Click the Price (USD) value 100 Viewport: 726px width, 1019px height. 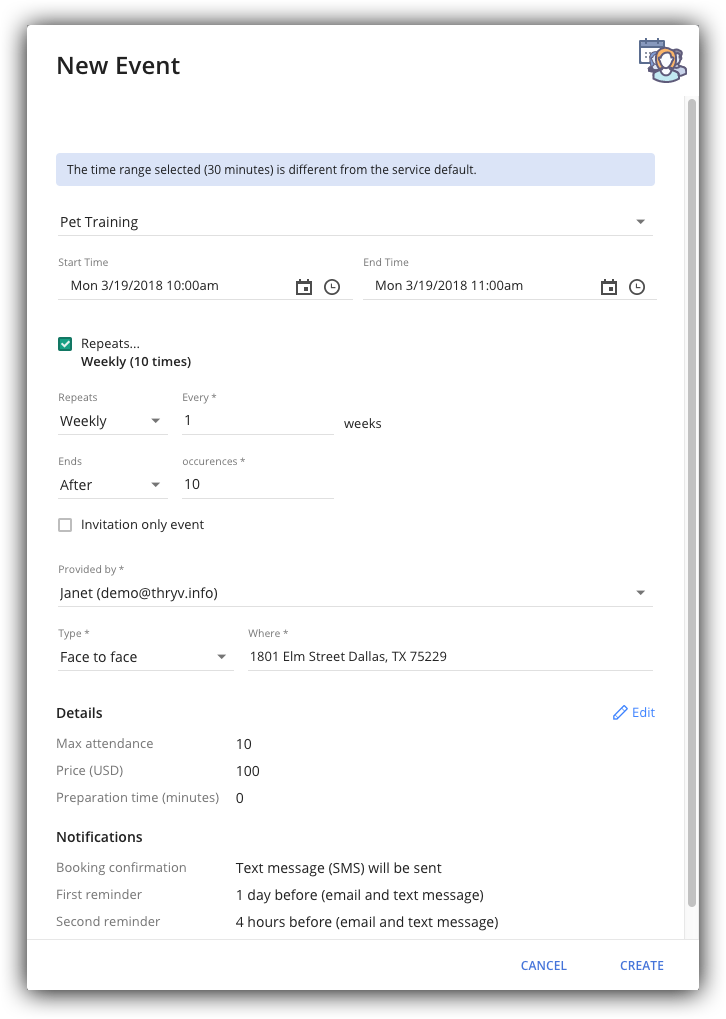point(248,771)
